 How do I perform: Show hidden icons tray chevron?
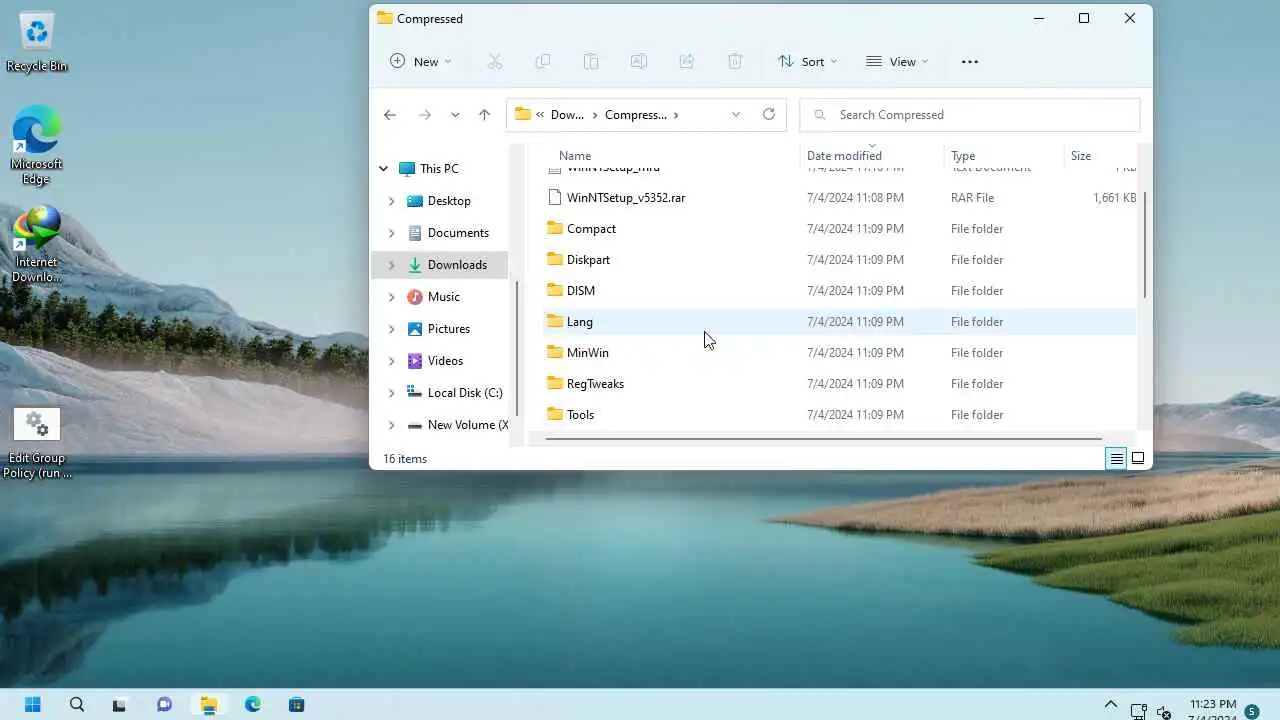(1110, 704)
